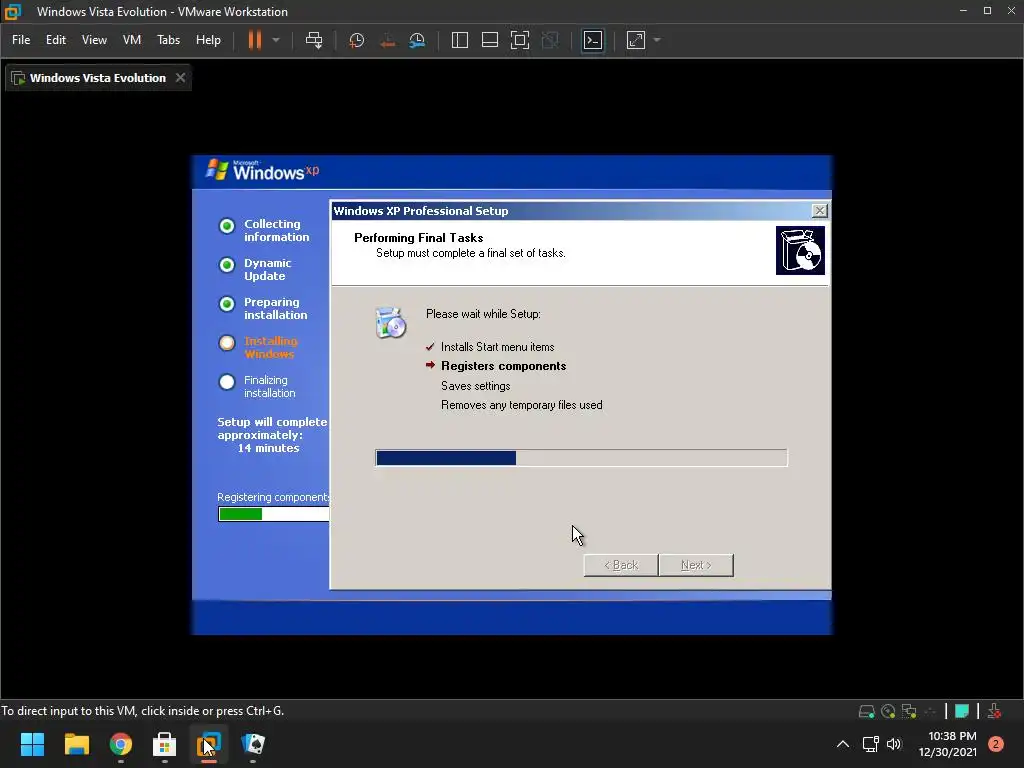Click the Installing Windows step bullet

[227, 343]
